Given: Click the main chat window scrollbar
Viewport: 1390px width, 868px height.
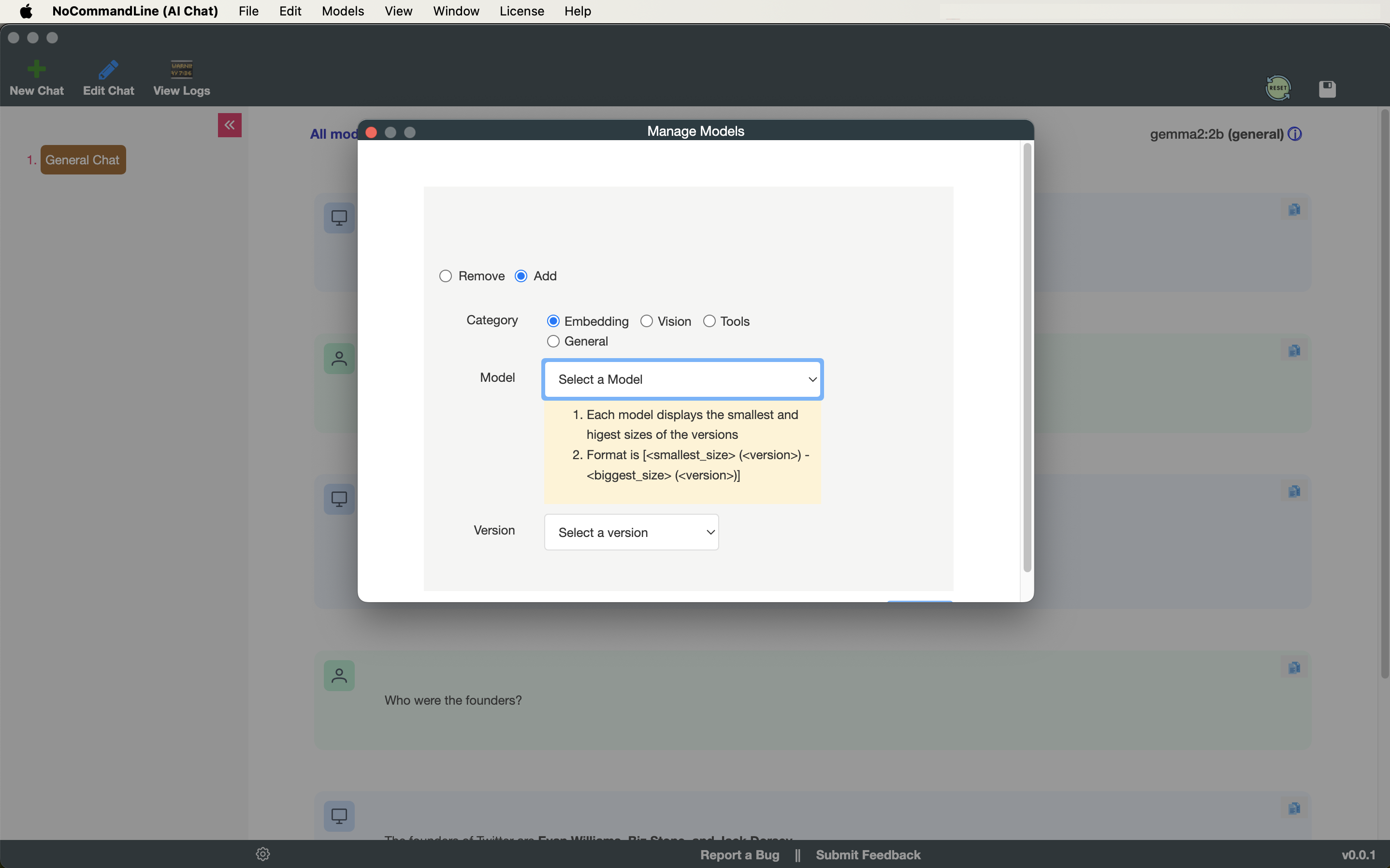Looking at the screenshot, I should tap(1384, 393).
